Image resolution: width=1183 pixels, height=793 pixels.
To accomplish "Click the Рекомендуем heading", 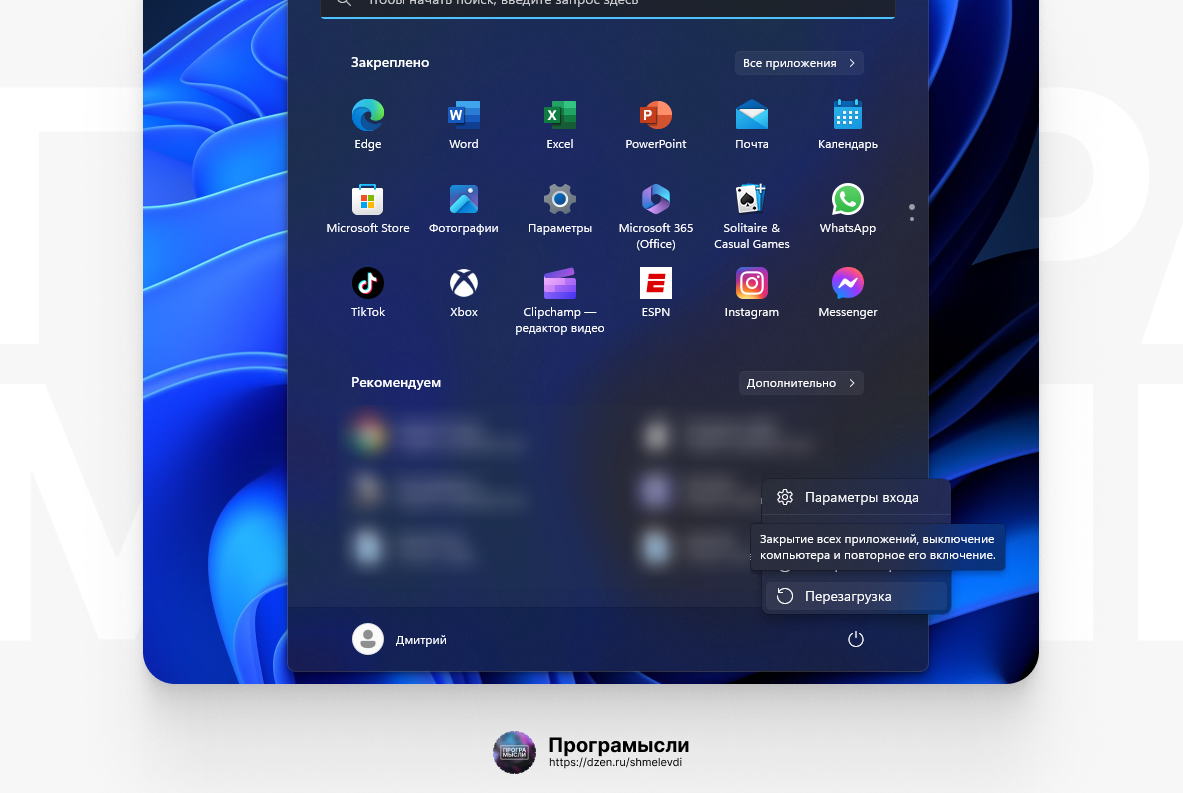I will (x=395, y=383).
